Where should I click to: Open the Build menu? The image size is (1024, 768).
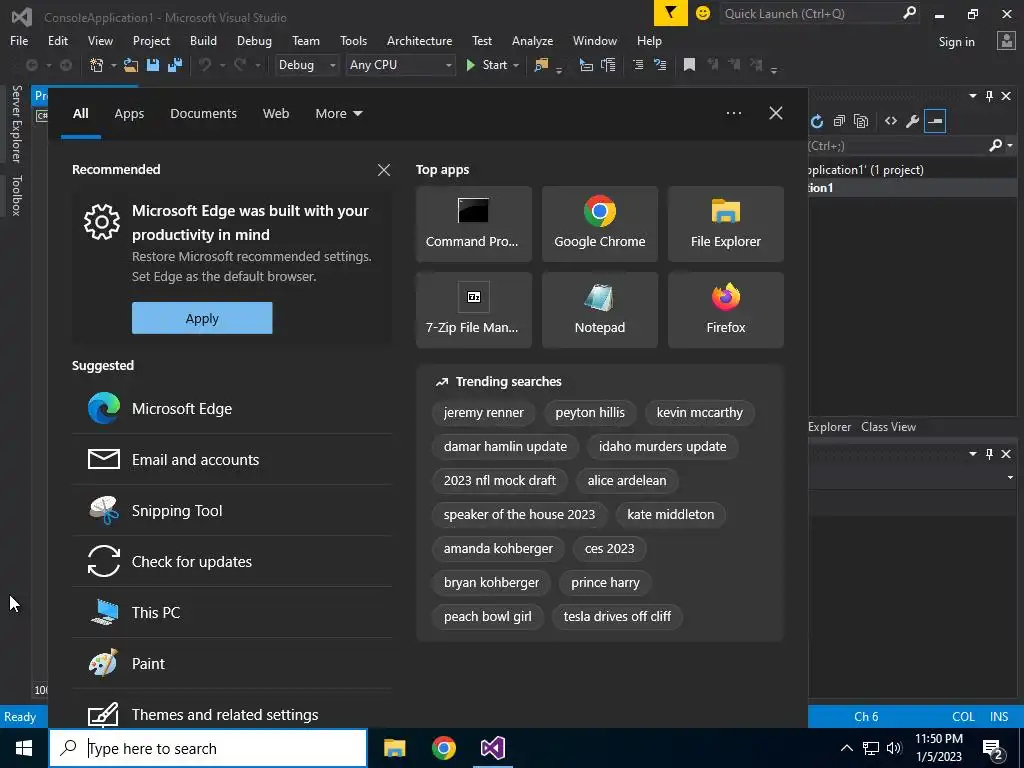[x=203, y=40]
